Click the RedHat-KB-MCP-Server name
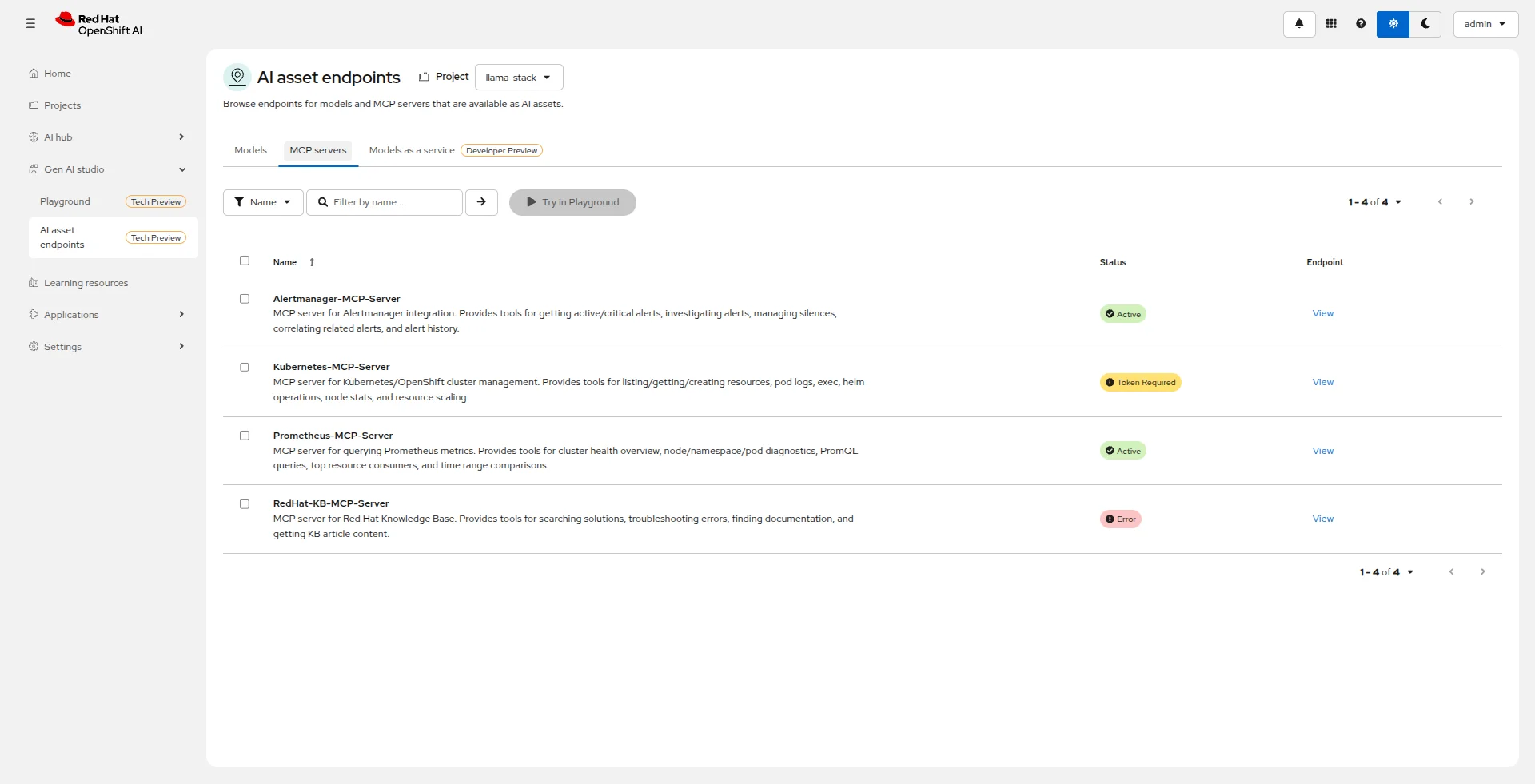The image size is (1535, 784). click(331, 503)
